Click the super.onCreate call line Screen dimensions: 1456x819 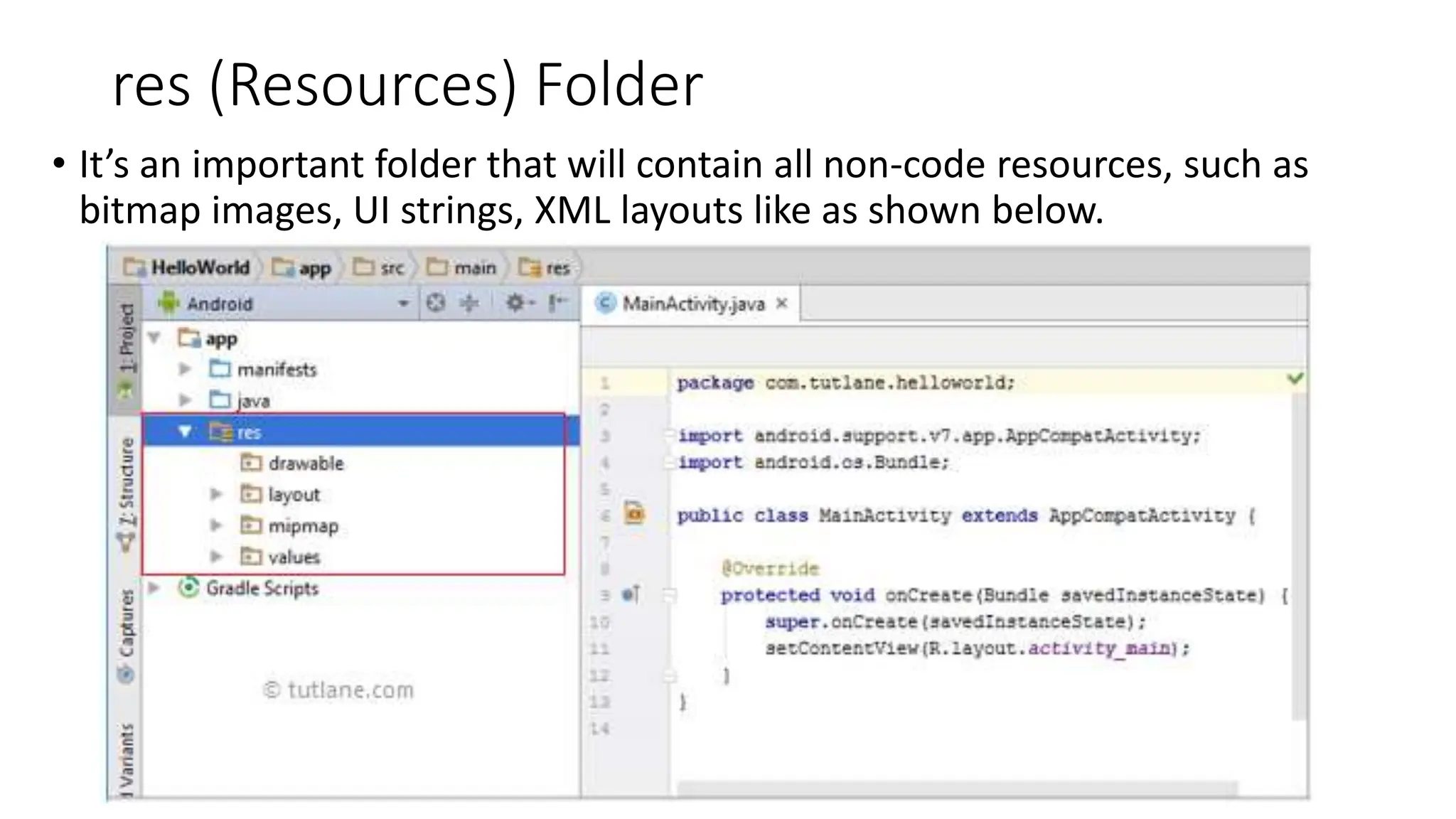(x=956, y=621)
